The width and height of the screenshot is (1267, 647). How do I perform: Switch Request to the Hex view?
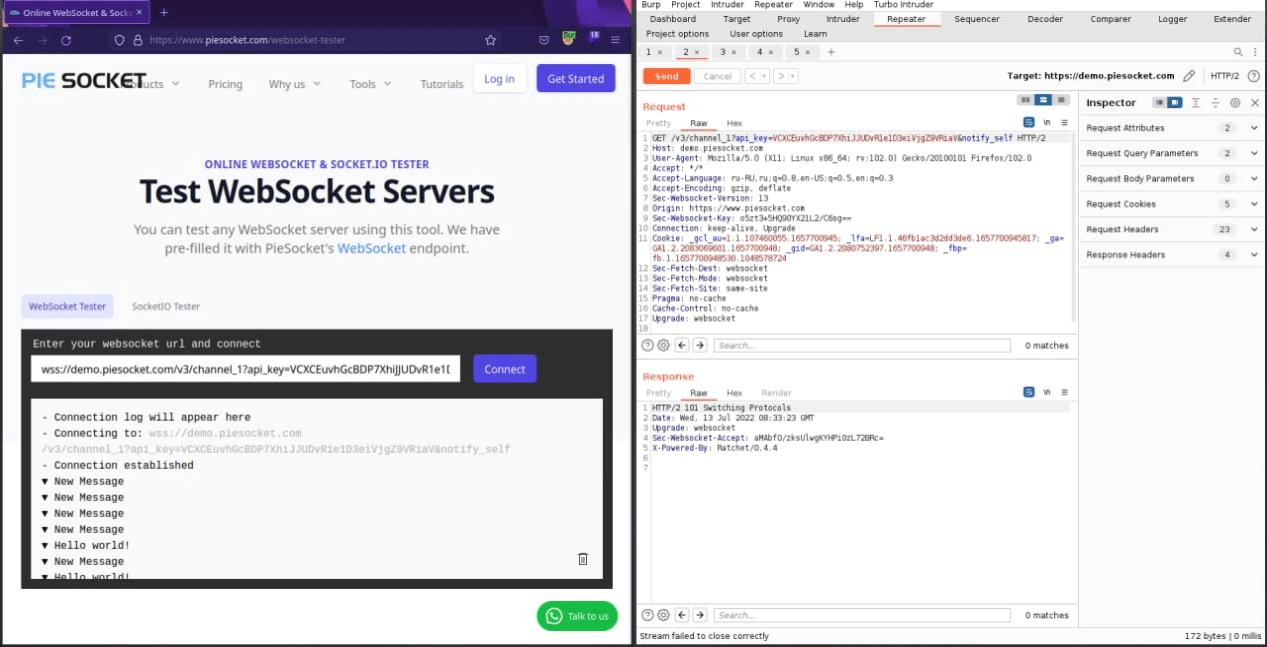pos(734,123)
